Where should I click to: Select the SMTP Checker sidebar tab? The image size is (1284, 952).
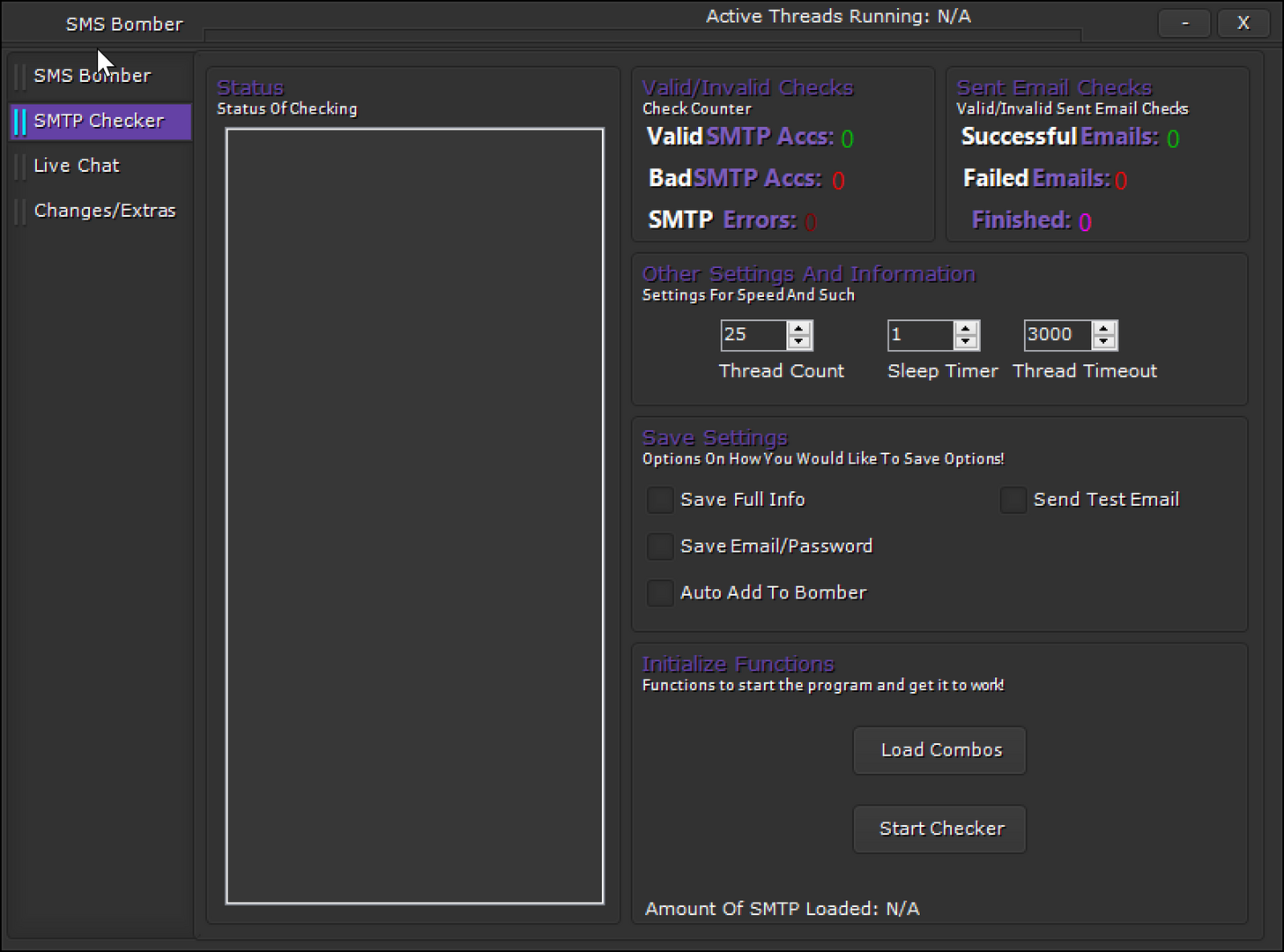pyautogui.click(x=99, y=121)
